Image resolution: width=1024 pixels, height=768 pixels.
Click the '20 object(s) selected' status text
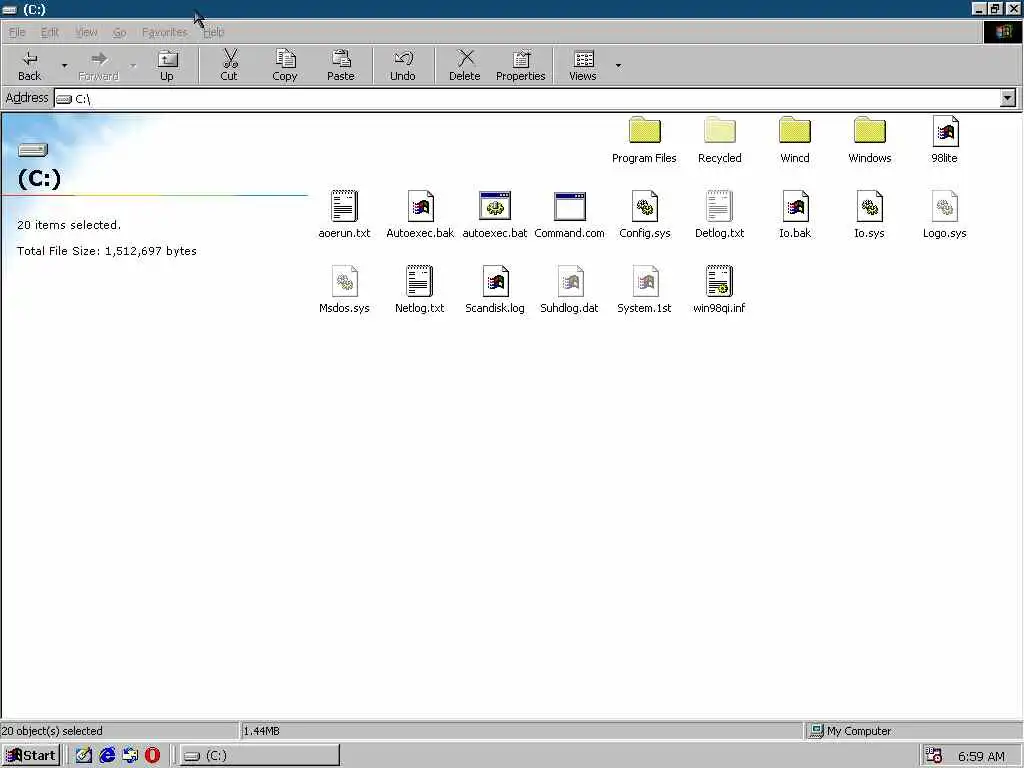click(52, 731)
